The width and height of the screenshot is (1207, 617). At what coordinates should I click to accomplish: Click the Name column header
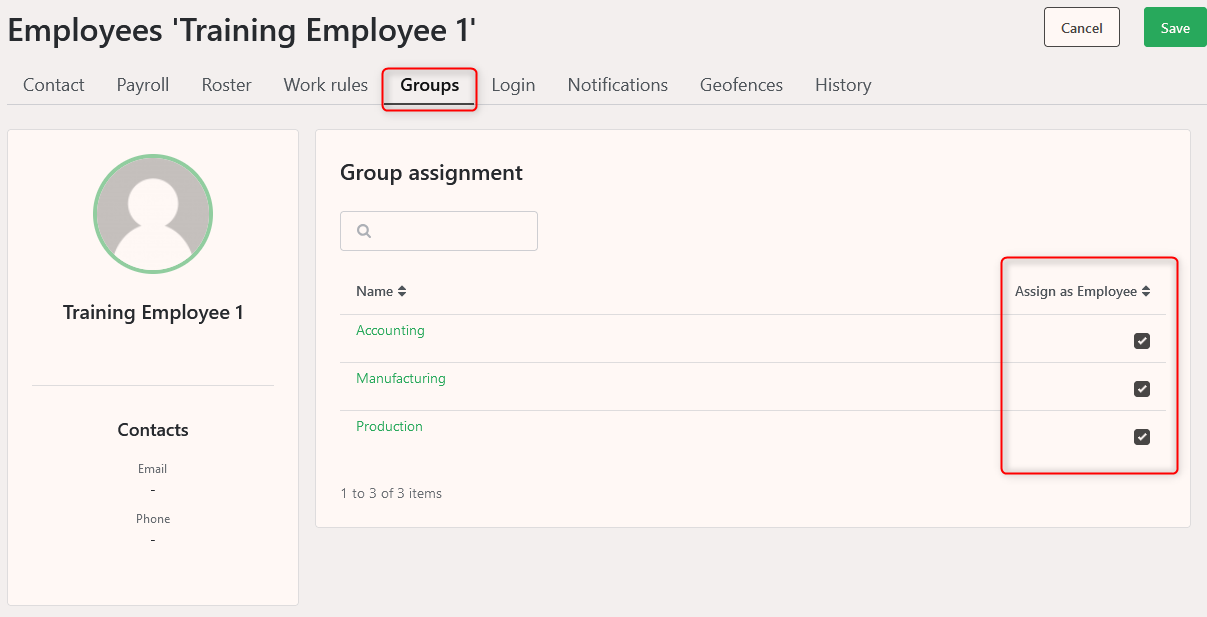pos(375,292)
